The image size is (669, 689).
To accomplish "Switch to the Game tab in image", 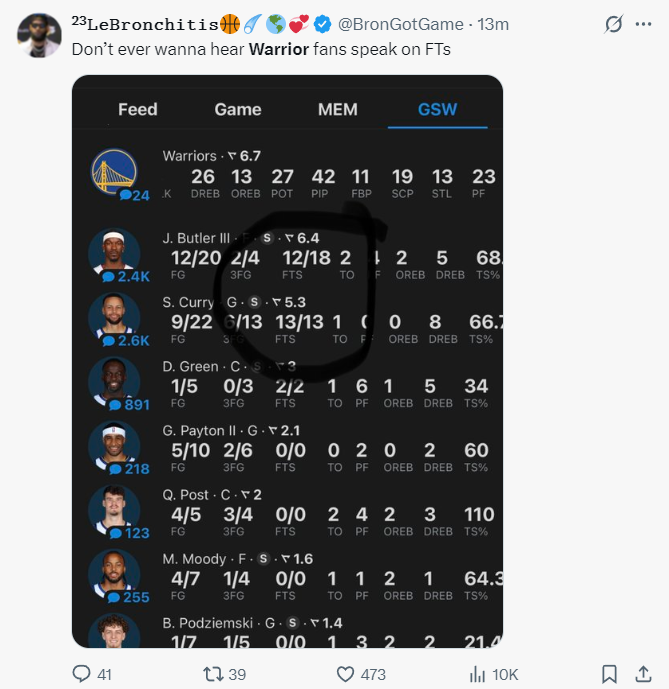I will 238,109.
